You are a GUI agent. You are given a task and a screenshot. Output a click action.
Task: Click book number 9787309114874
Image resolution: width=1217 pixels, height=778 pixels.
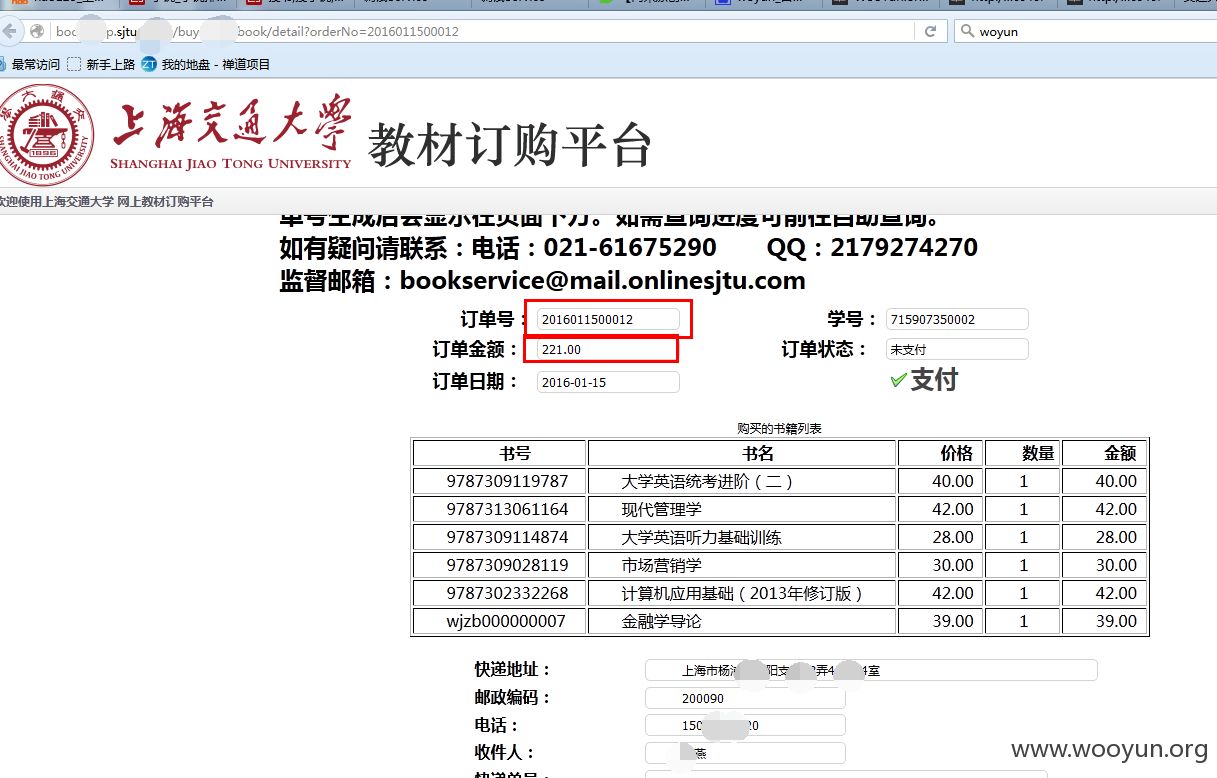coord(507,537)
